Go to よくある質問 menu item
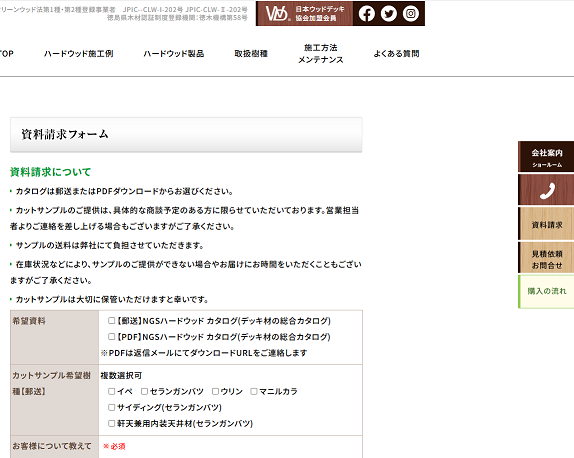The image size is (574, 458). click(x=396, y=54)
